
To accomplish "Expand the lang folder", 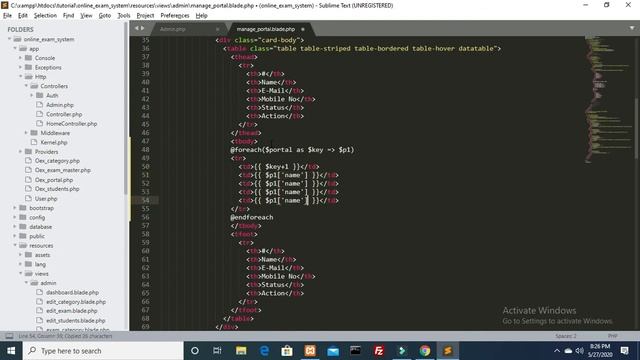I will point(20,264).
